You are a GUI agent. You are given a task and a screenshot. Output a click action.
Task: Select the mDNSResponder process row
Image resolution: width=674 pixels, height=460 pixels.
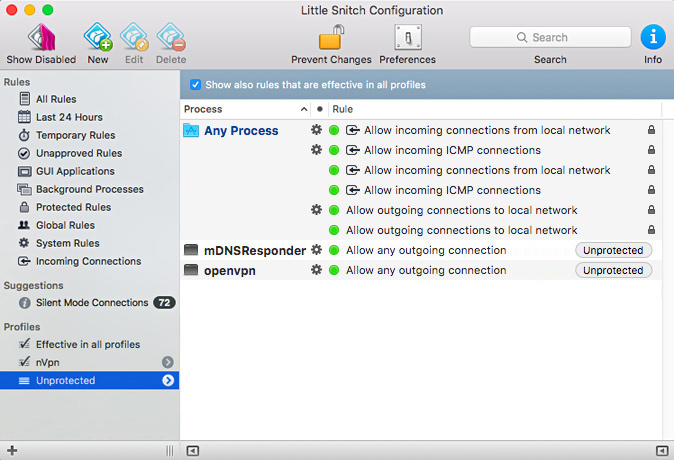coord(255,251)
